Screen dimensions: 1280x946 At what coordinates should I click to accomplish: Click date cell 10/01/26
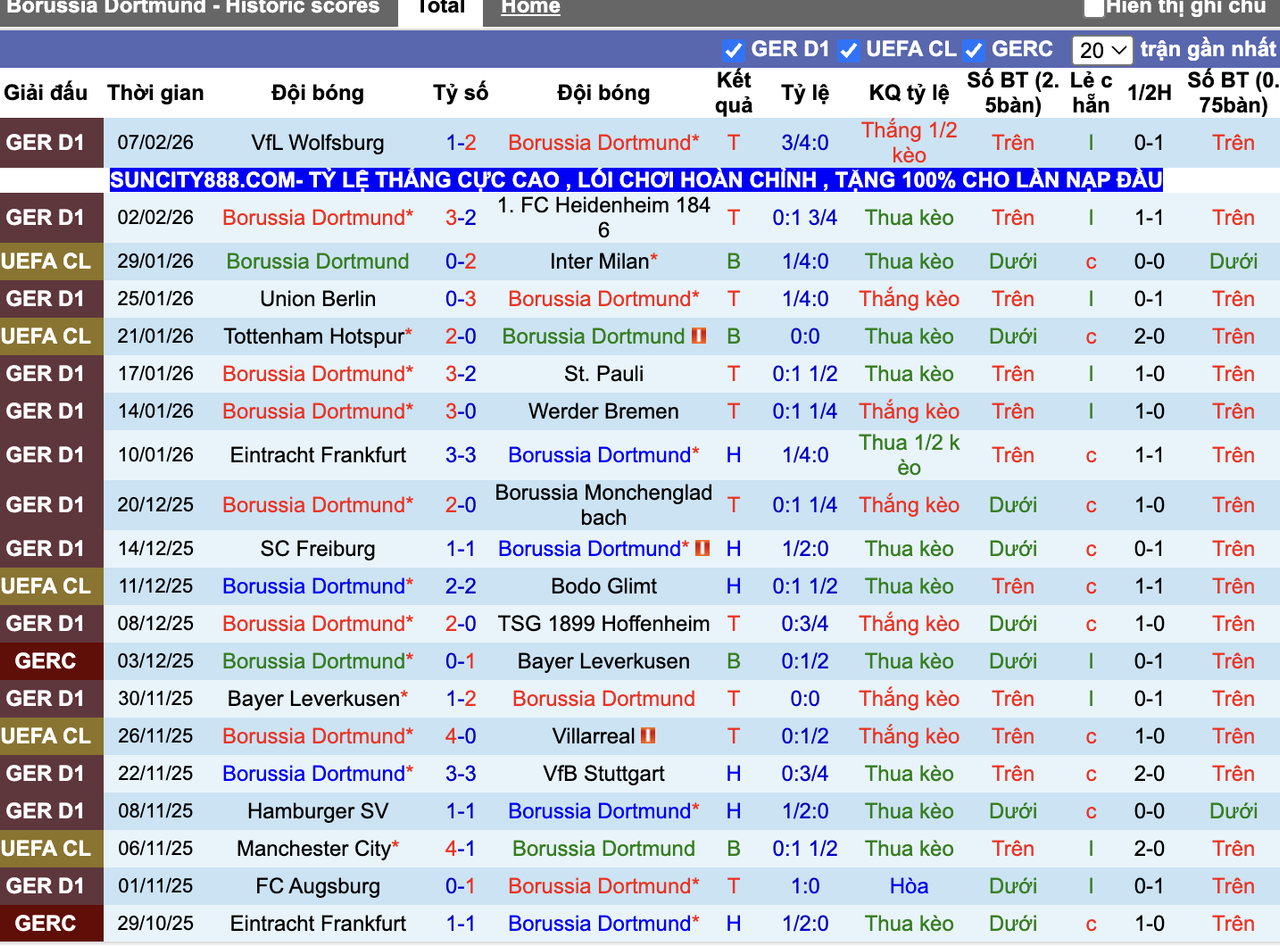pyautogui.click(x=156, y=455)
